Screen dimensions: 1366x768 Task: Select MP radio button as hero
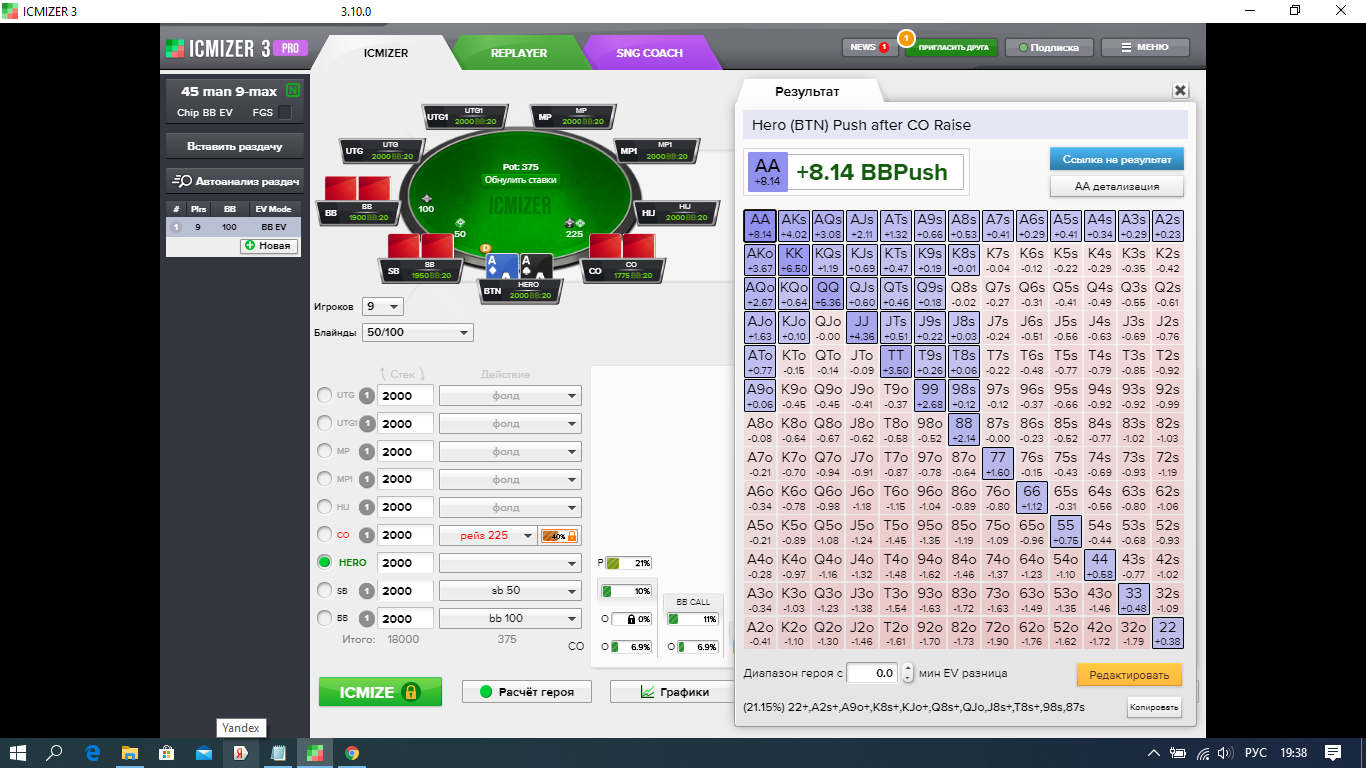[x=324, y=451]
